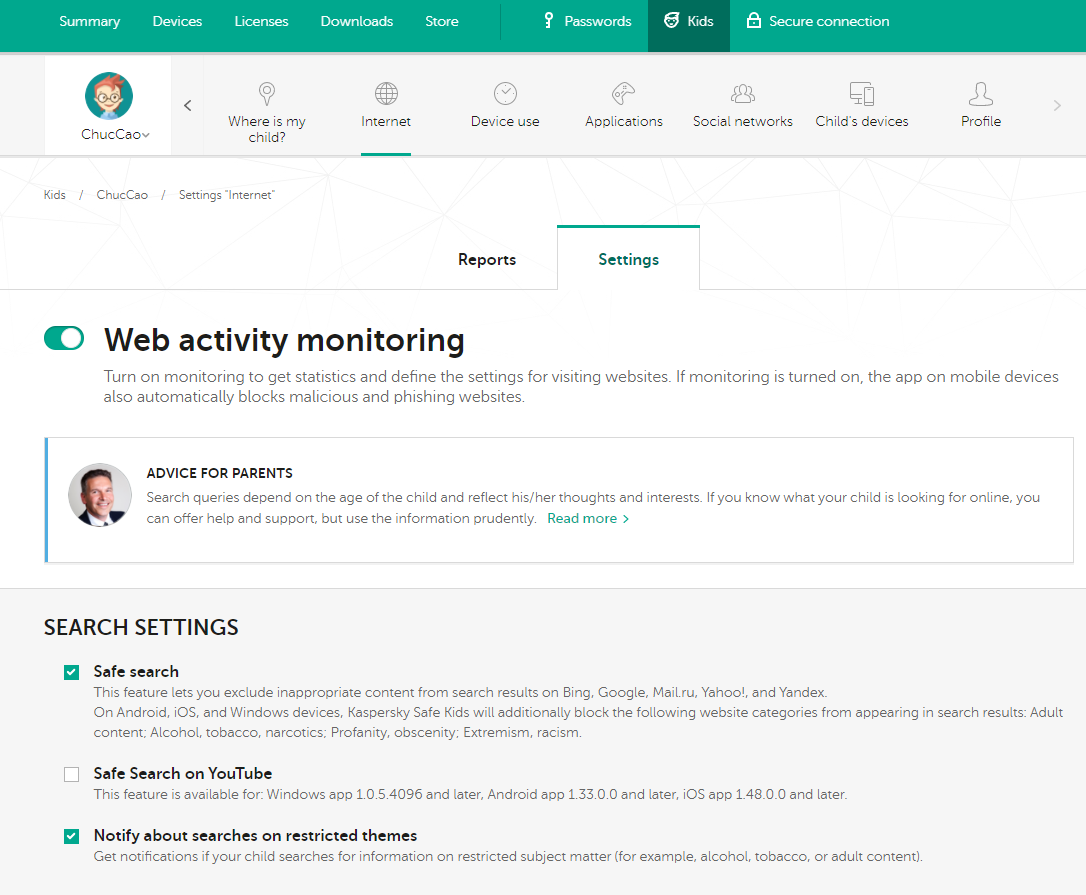Screen dimensions: 1086x895
Task: Uncheck the Safe search checkbox
Action: click(x=71, y=672)
